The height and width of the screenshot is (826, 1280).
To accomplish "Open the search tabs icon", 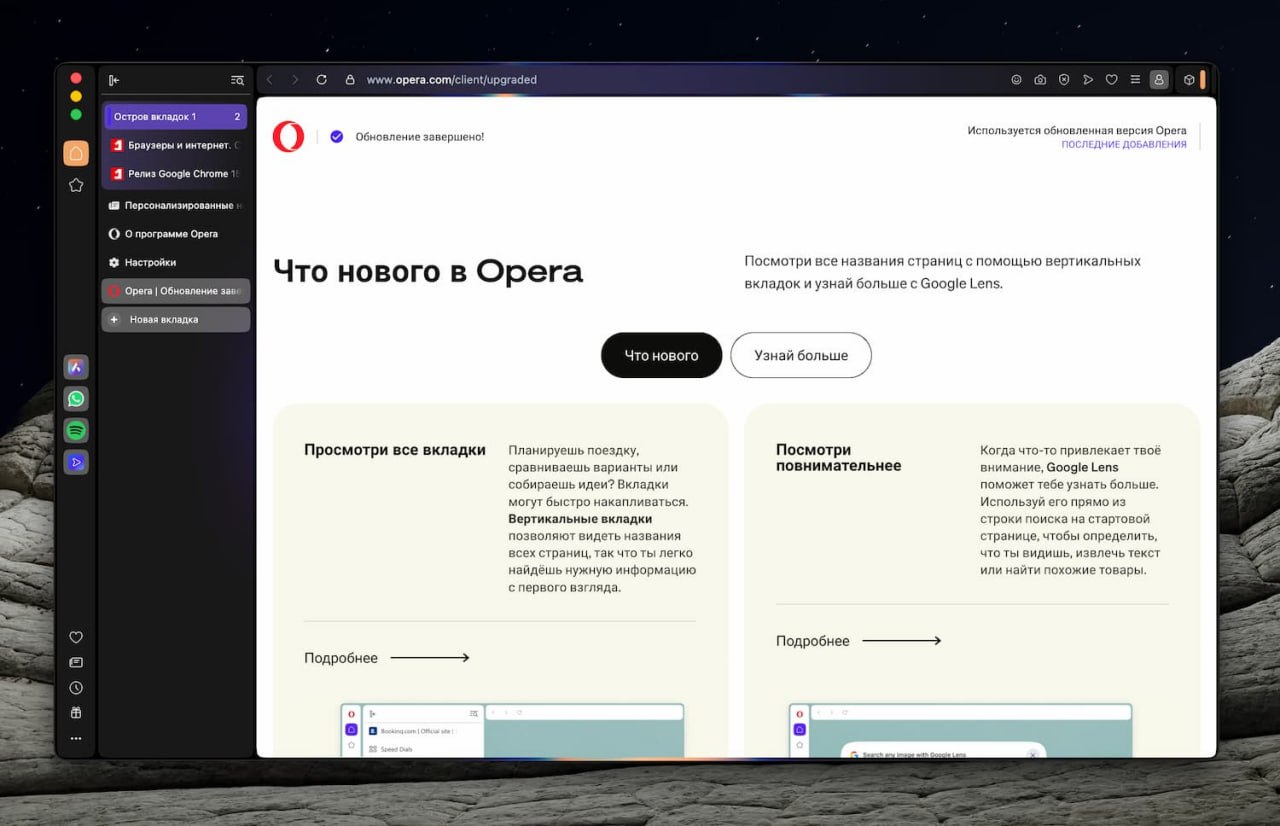I will [x=237, y=80].
